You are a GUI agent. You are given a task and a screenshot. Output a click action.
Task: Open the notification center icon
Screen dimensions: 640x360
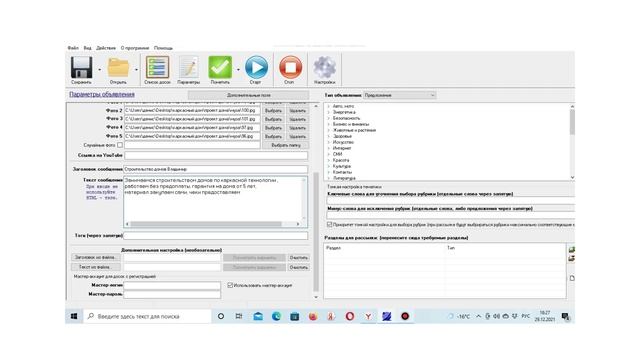click(x=565, y=316)
